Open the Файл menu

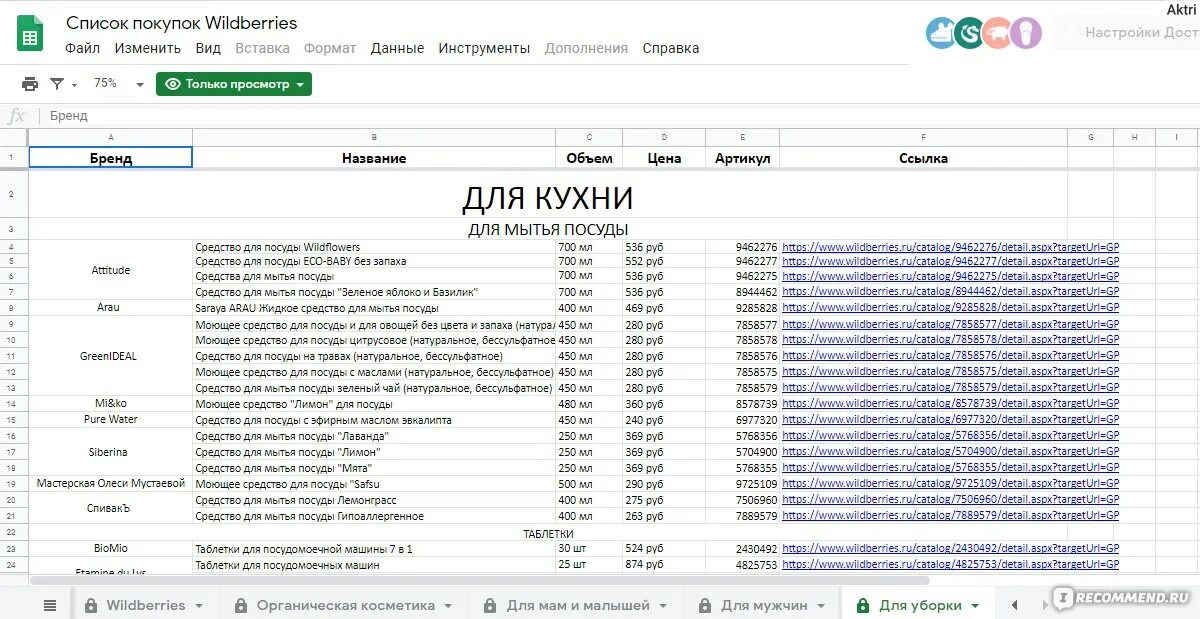tap(82, 48)
